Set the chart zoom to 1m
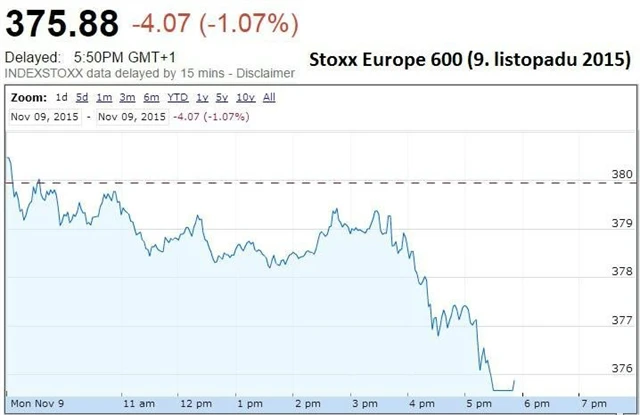This screenshot has width=640, height=415. tap(103, 98)
